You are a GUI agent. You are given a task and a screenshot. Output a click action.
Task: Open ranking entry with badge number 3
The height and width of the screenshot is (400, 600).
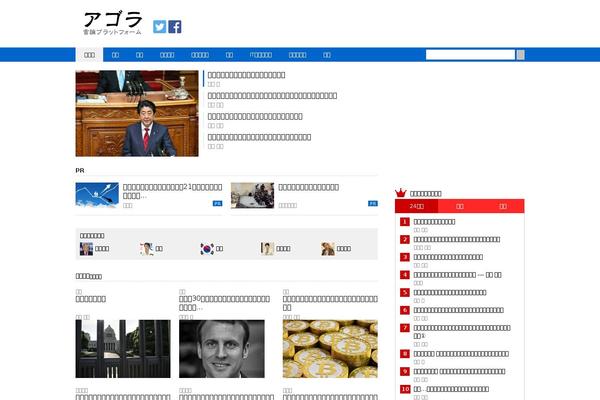pos(448,257)
